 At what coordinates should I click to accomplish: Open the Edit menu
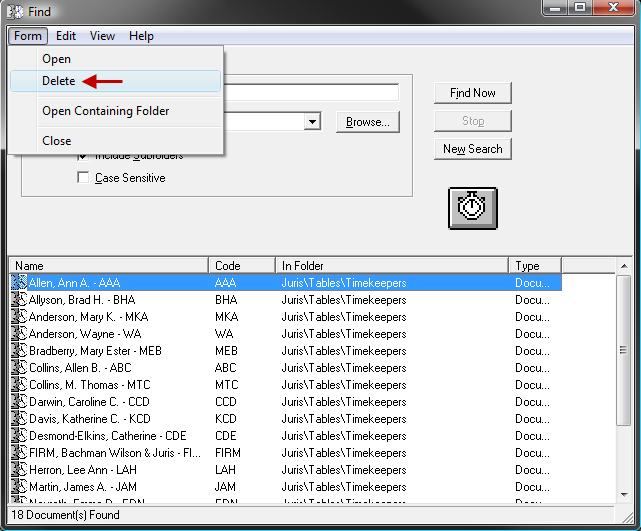66,36
